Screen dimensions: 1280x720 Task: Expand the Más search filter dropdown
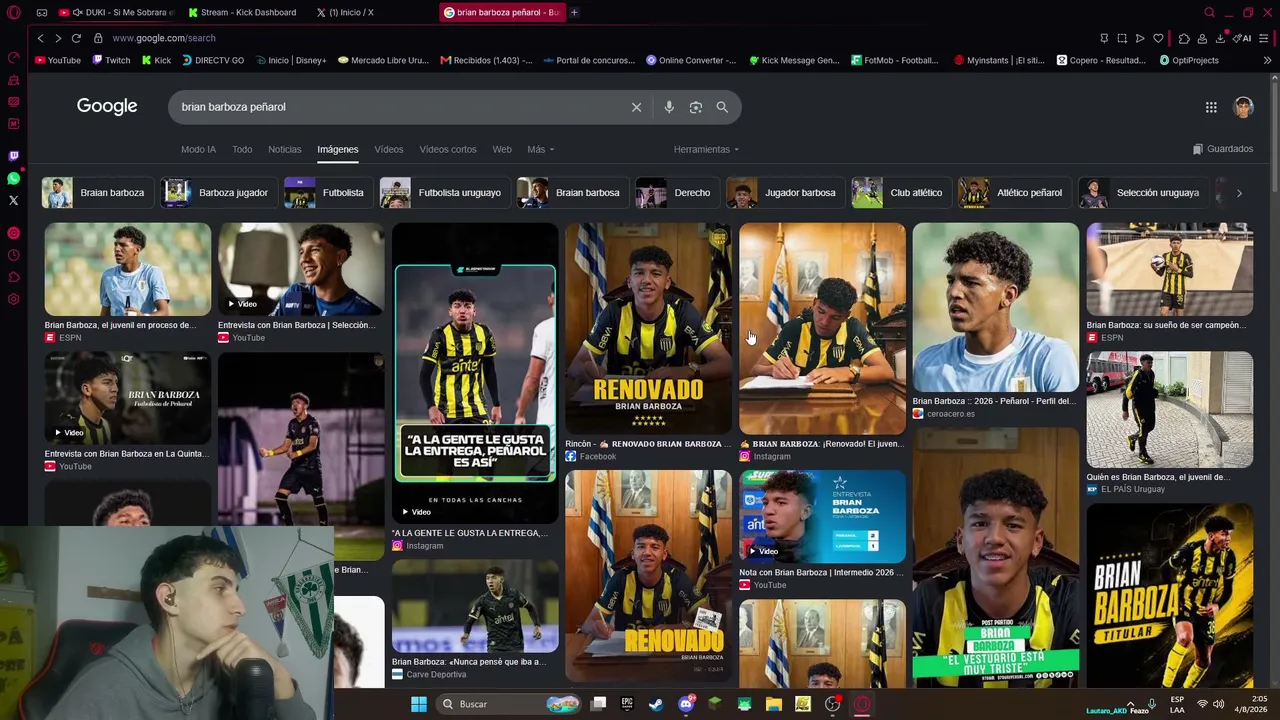[x=540, y=149]
